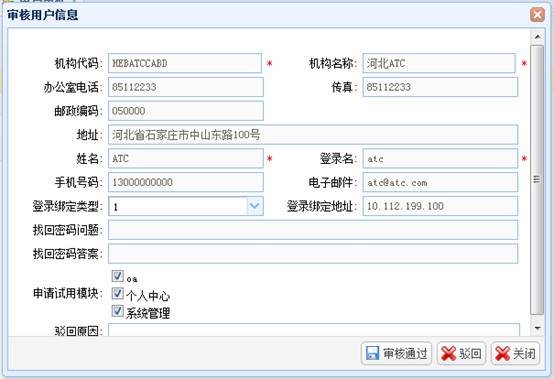Click the 审核通过 approve button
Image resolution: width=554 pixels, height=379 pixels.
point(396,353)
